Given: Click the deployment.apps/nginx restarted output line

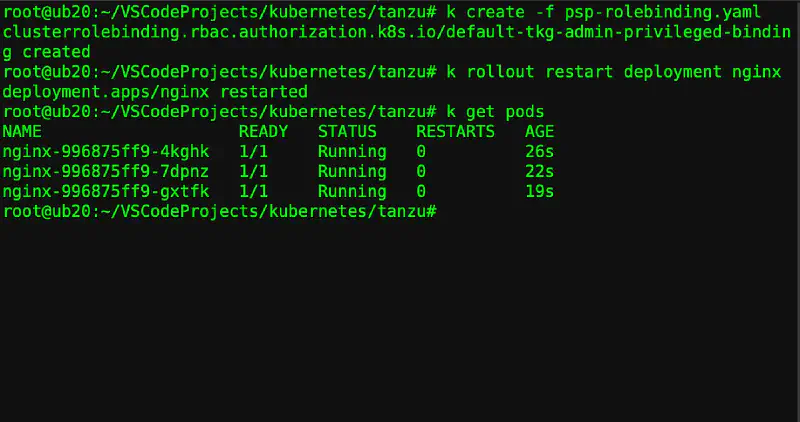Looking at the screenshot, I should (155, 91).
